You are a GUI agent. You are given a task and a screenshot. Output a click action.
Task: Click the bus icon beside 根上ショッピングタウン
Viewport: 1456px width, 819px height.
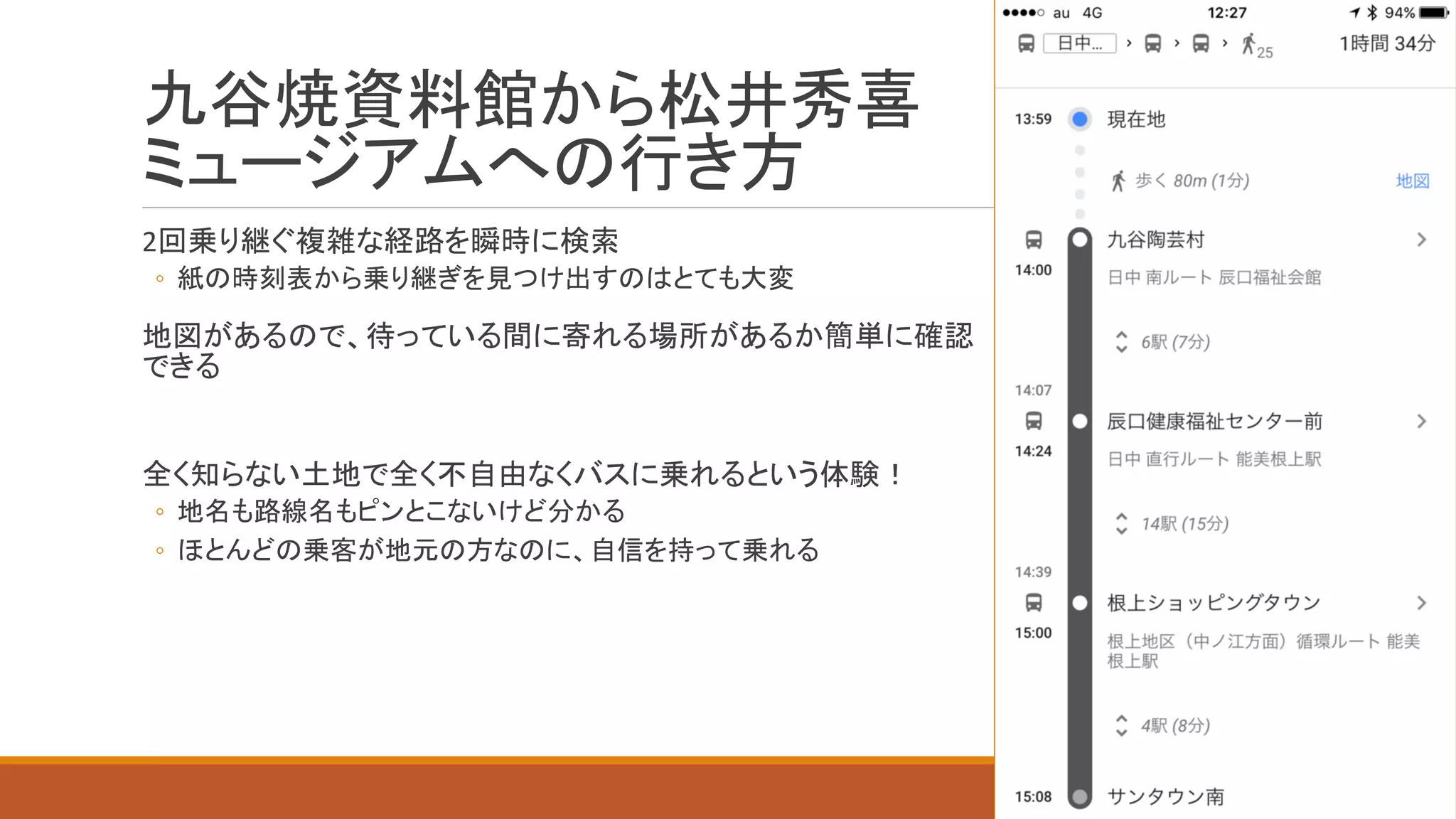(x=1034, y=603)
